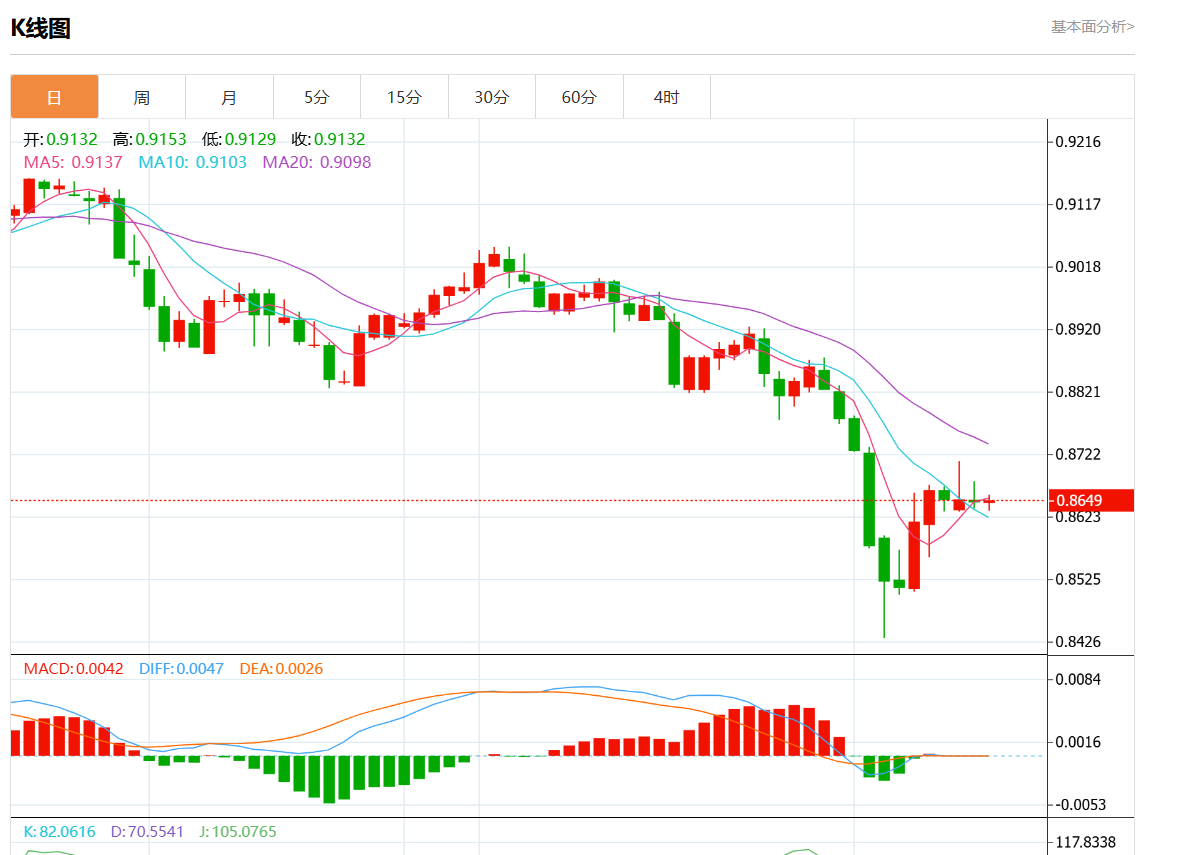Viewport: 1188px width, 855px height.
Task: Switch to the 月 monthly tab
Action: 229,97
